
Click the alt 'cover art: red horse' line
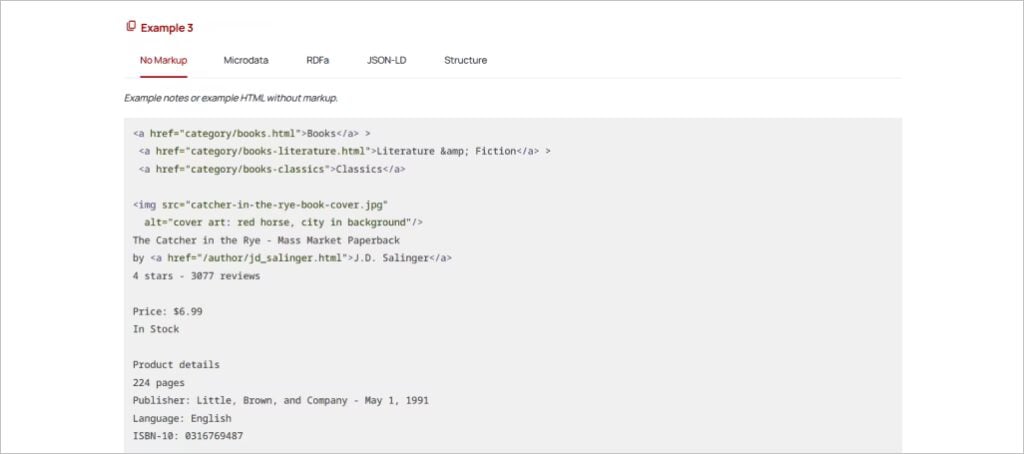click(283, 222)
